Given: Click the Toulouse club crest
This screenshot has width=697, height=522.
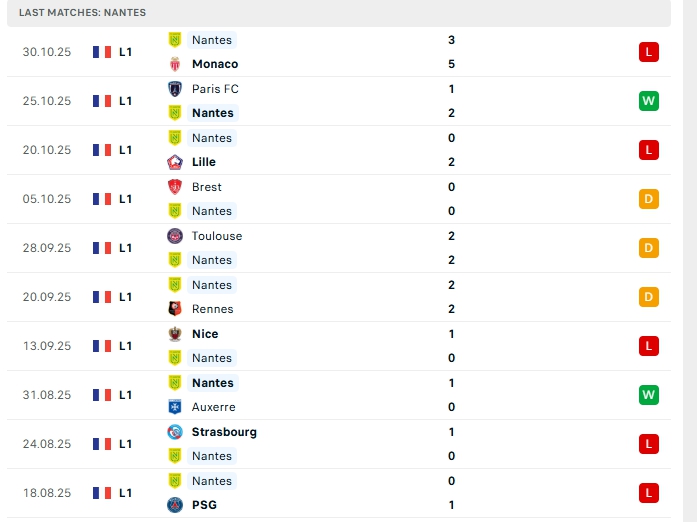Looking at the screenshot, I should [175, 236].
